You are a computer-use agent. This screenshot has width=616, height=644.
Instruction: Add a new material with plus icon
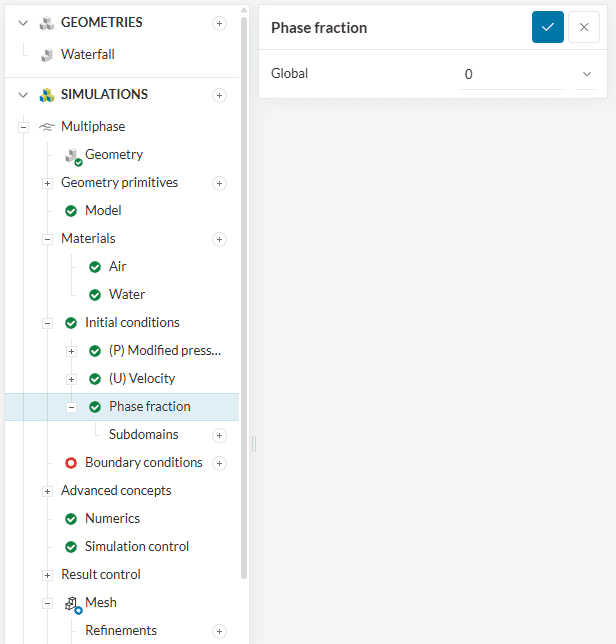coord(220,239)
